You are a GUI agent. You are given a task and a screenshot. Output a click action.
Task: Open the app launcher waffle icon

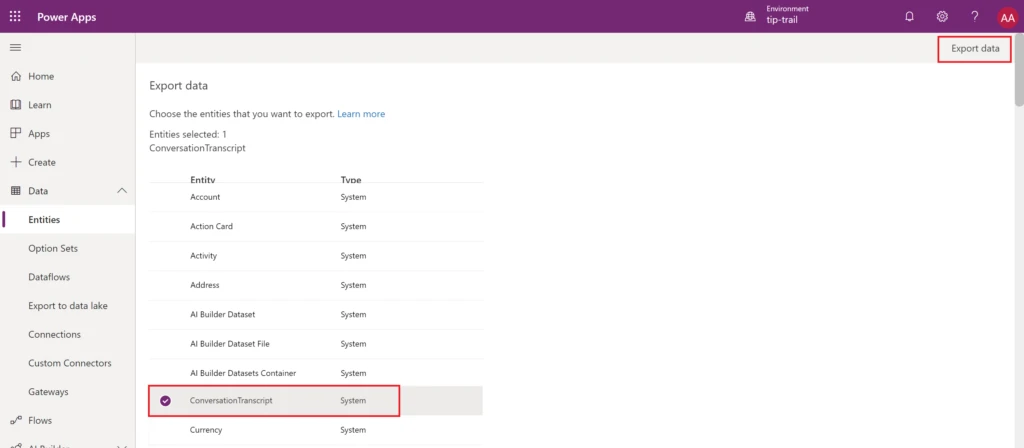(15, 17)
